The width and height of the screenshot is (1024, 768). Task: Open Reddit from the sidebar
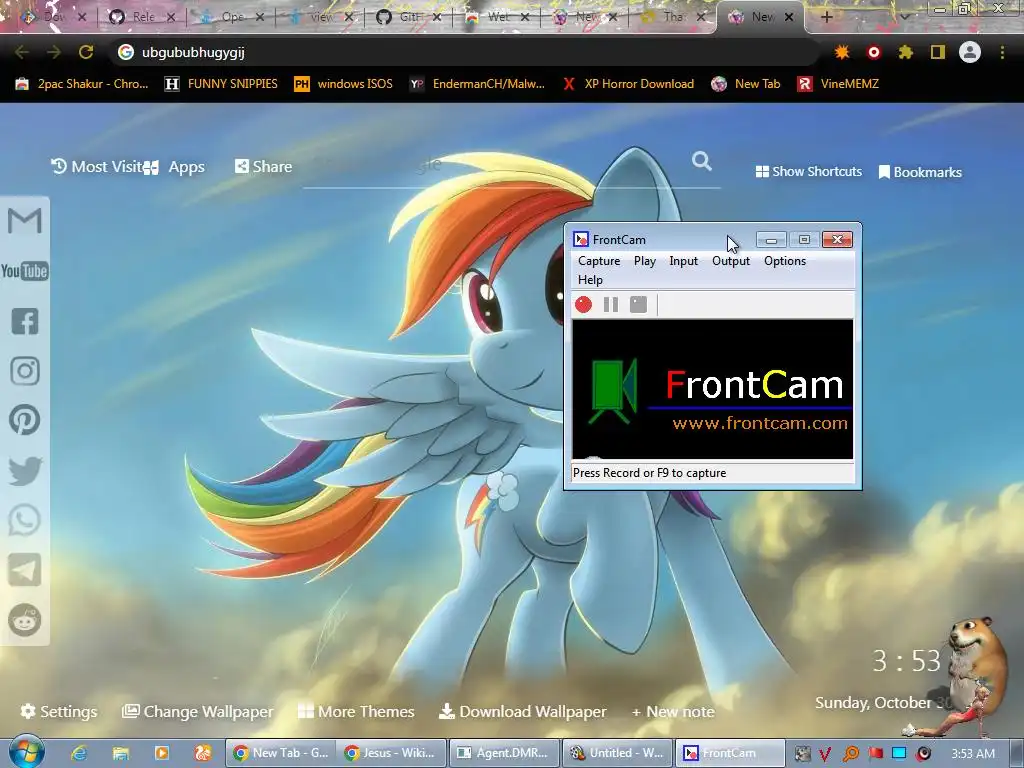click(x=25, y=620)
